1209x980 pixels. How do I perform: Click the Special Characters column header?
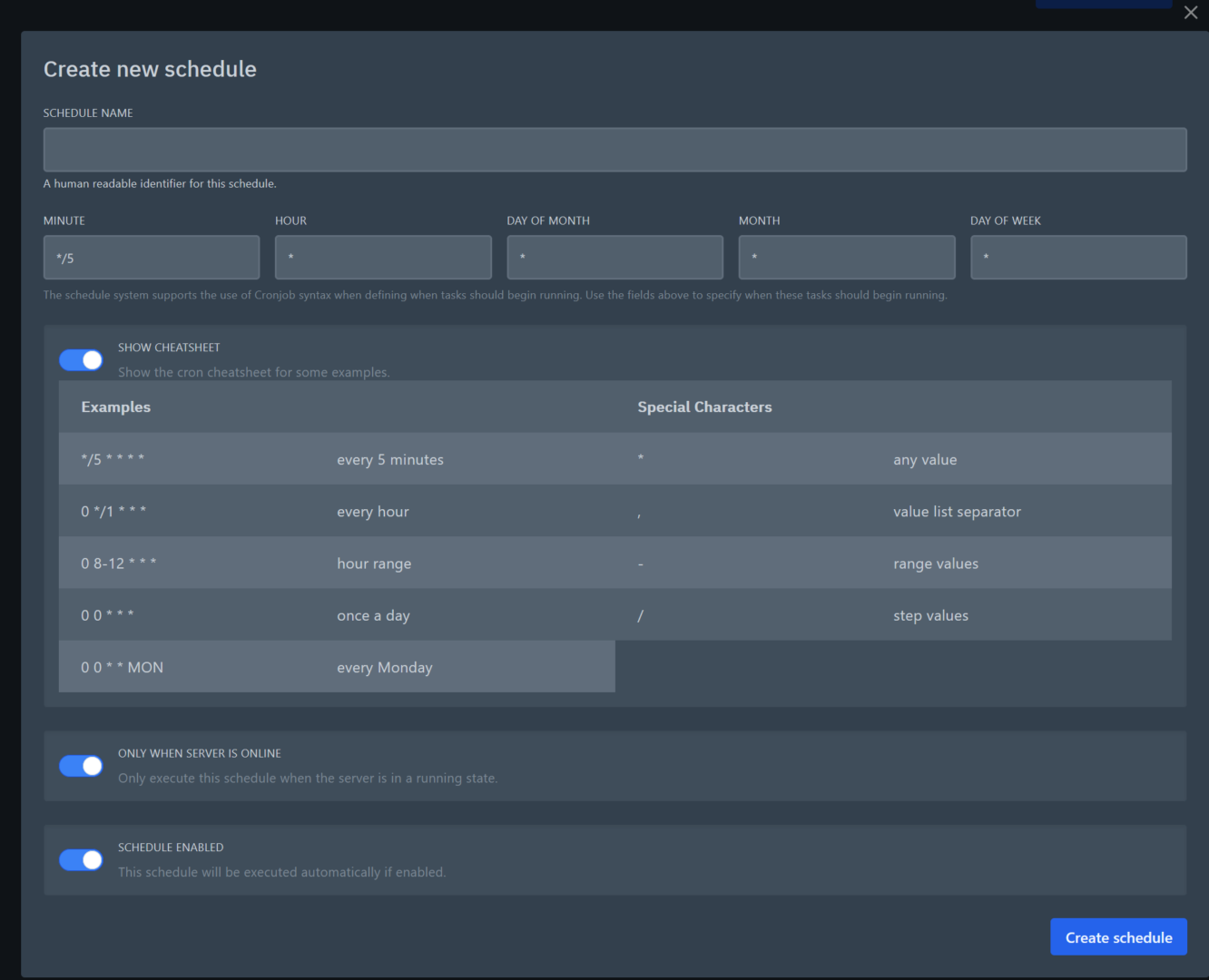704,407
